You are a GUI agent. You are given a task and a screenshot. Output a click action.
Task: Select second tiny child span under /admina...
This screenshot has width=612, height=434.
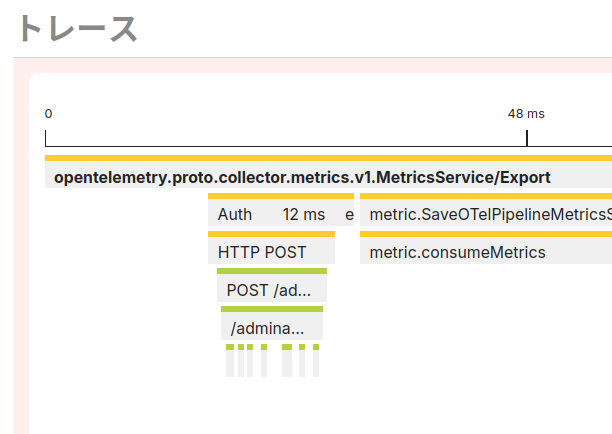pyautogui.click(x=241, y=361)
